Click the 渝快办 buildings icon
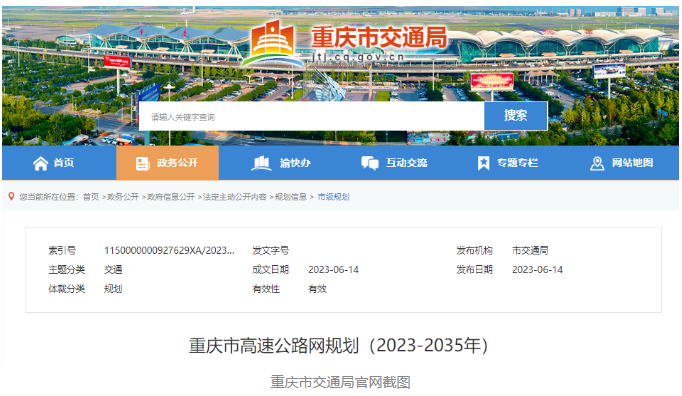The height and width of the screenshot is (396, 682). 261,163
